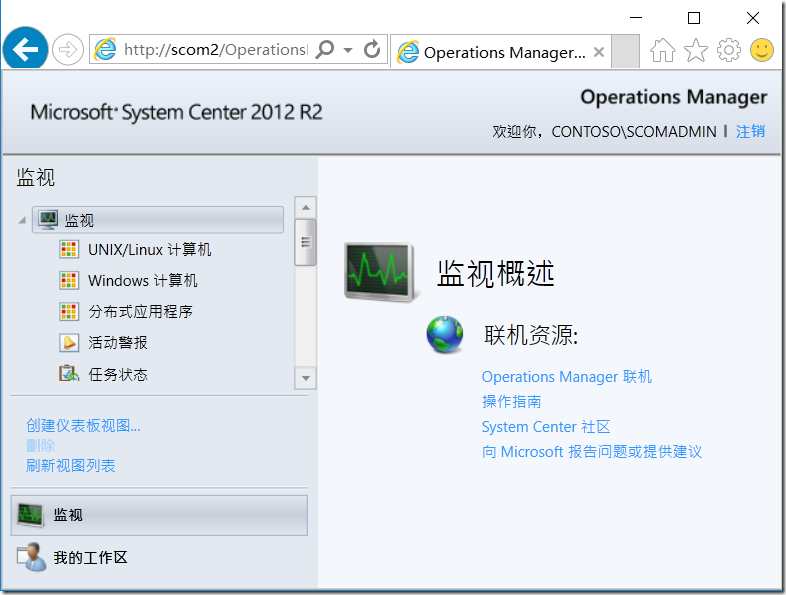Click 创建仪表板视图... link
Image resolution: width=786 pixels, height=595 pixels.
coord(83,426)
